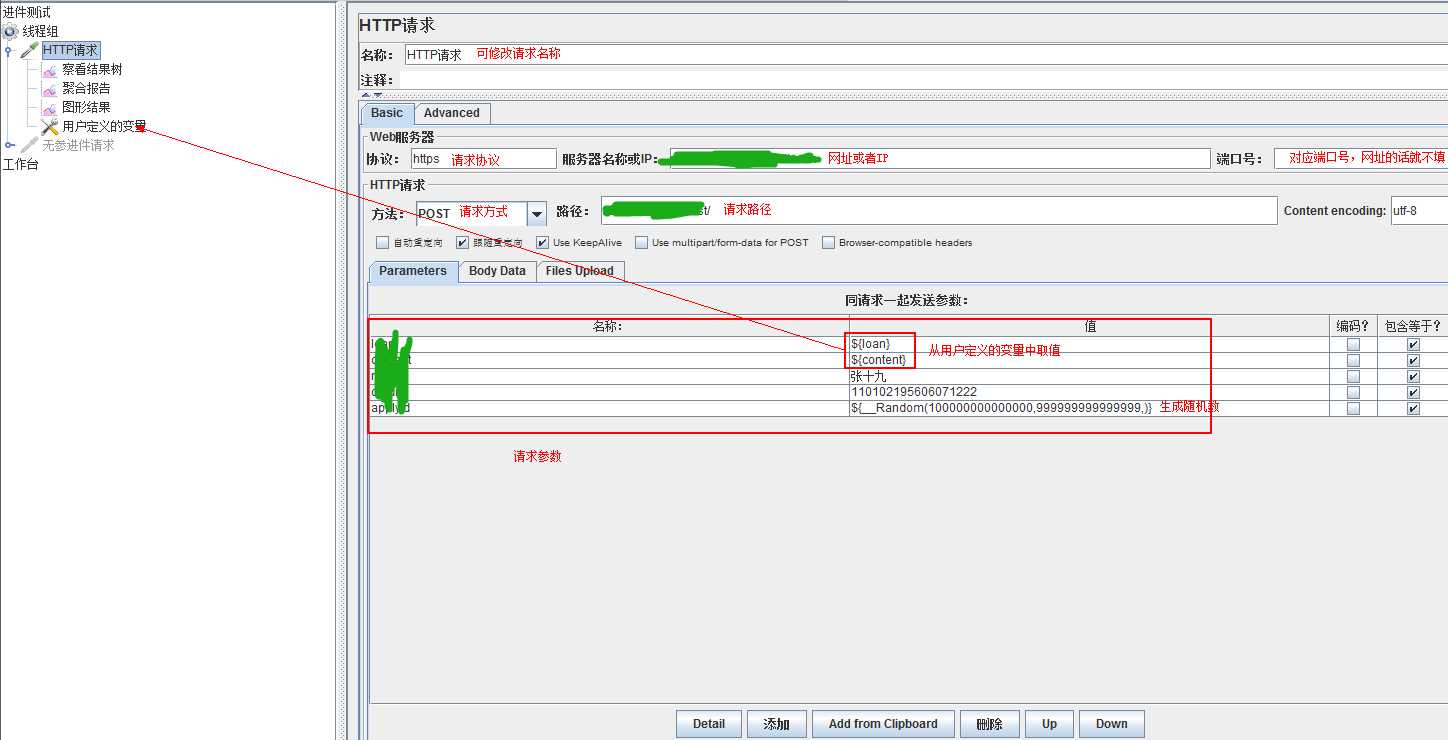The width and height of the screenshot is (1448, 740).
Task: Select the ${__Random(...)} value cell
Action: [x=1090, y=408]
